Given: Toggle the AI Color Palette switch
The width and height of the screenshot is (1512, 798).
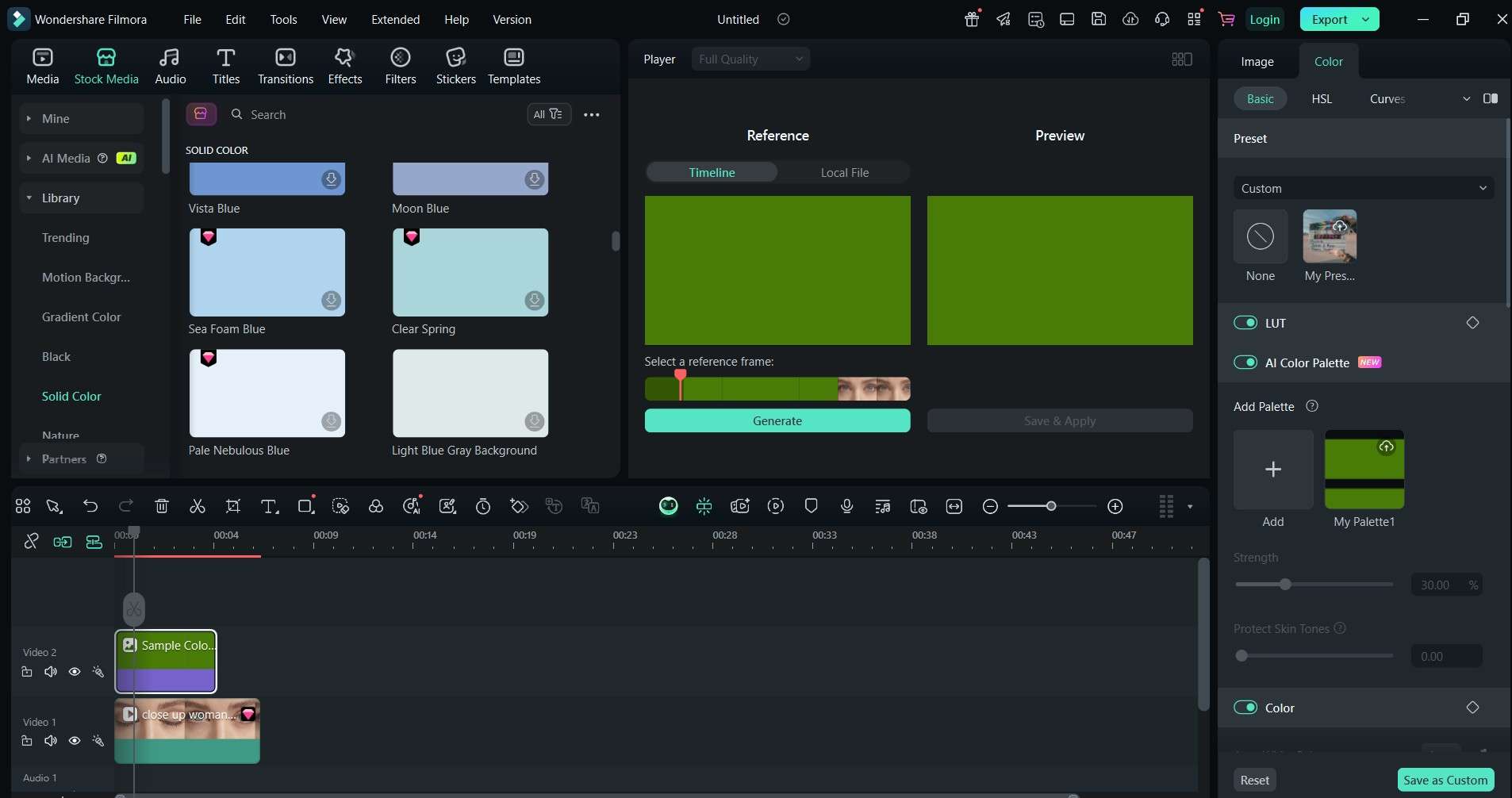Looking at the screenshot, I should coord(1245,363).
